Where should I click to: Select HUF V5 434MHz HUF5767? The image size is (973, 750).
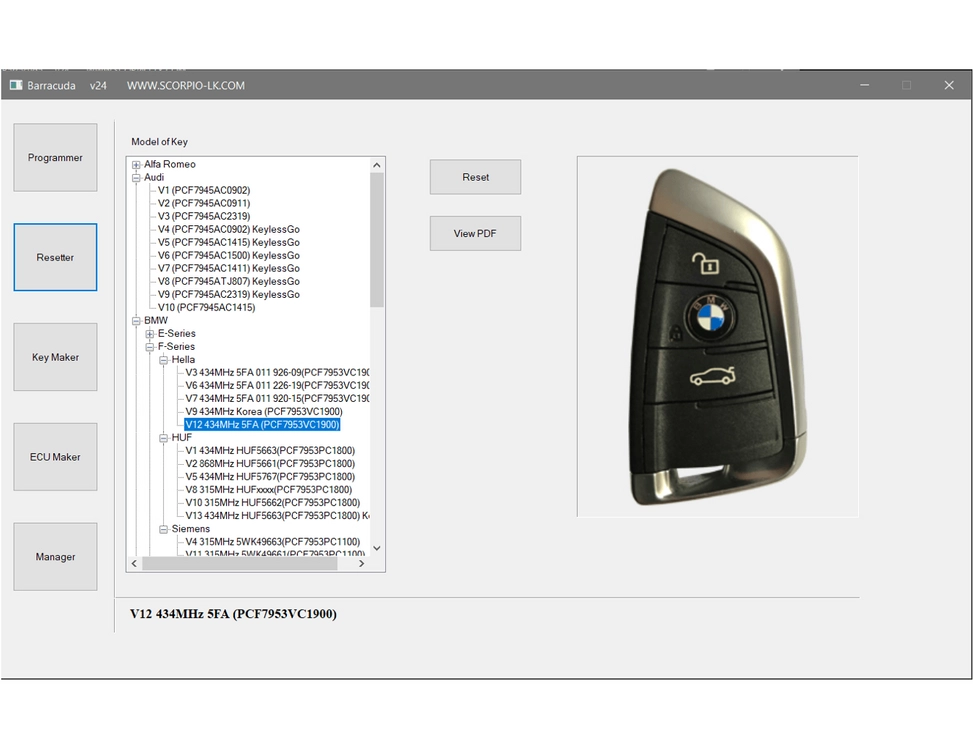point(270,476)
